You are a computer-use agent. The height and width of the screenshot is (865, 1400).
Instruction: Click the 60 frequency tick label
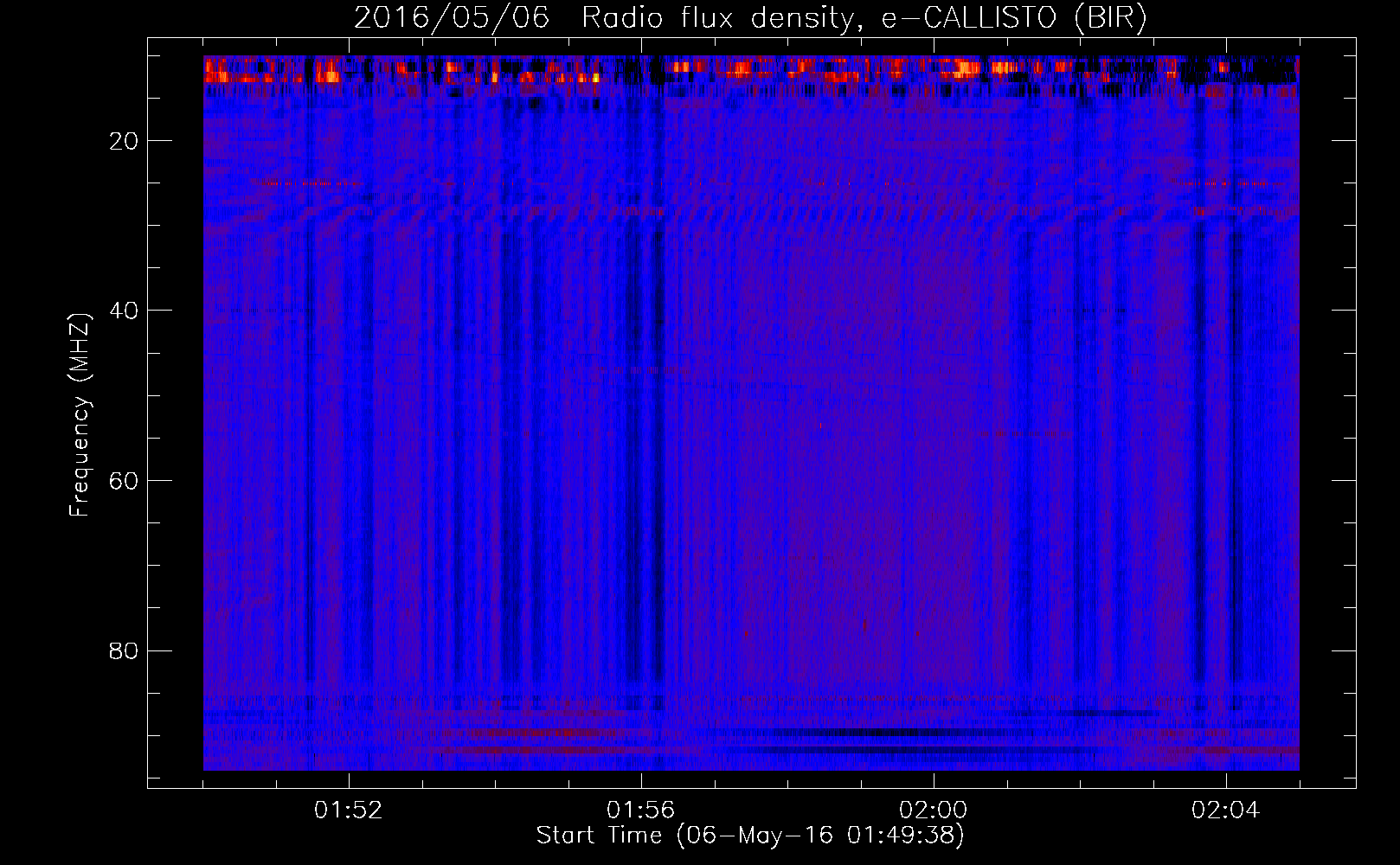124,481
